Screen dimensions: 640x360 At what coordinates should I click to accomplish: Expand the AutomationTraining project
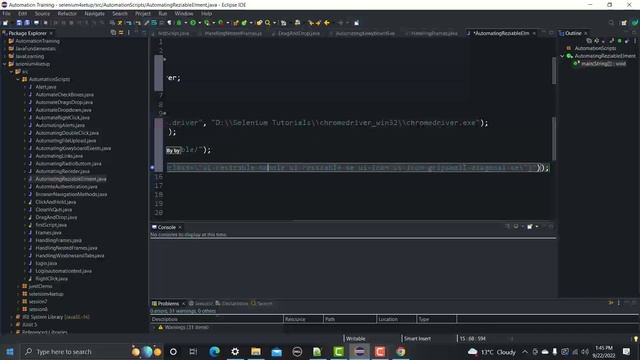(4, 41)
